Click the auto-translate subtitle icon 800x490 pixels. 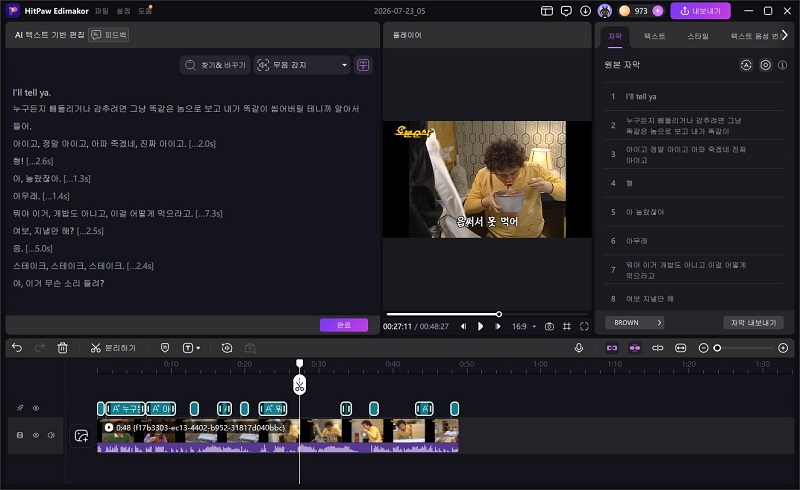tap(746, 65)
